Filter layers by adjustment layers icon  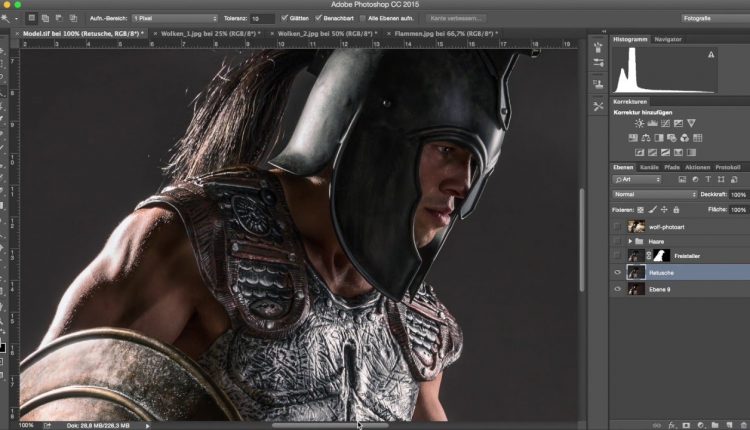pyautogui.click(x=695, y=180)
